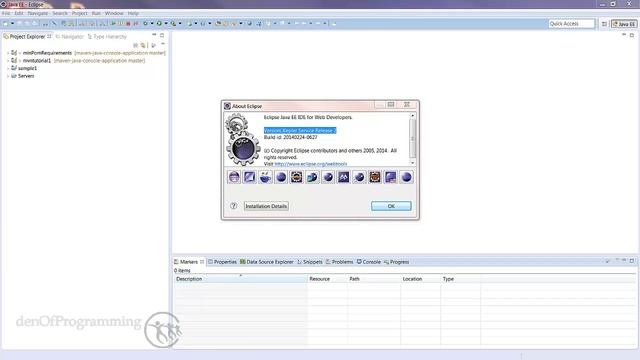Switch to the Console tab
The width and height of the screenshot is (640, 360).
point(369,262)
